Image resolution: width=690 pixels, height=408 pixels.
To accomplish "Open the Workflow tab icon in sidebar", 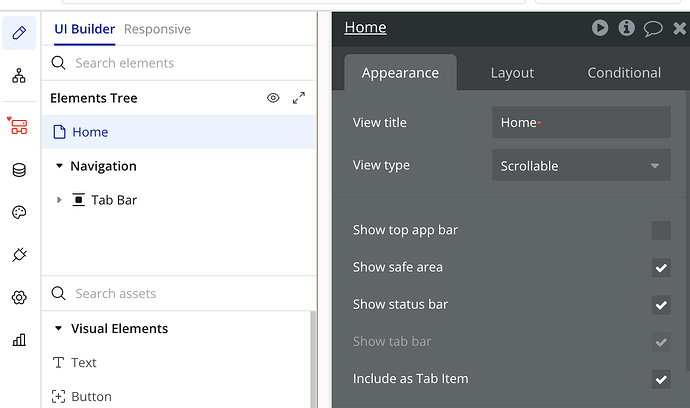I will [x=19, y=76].
